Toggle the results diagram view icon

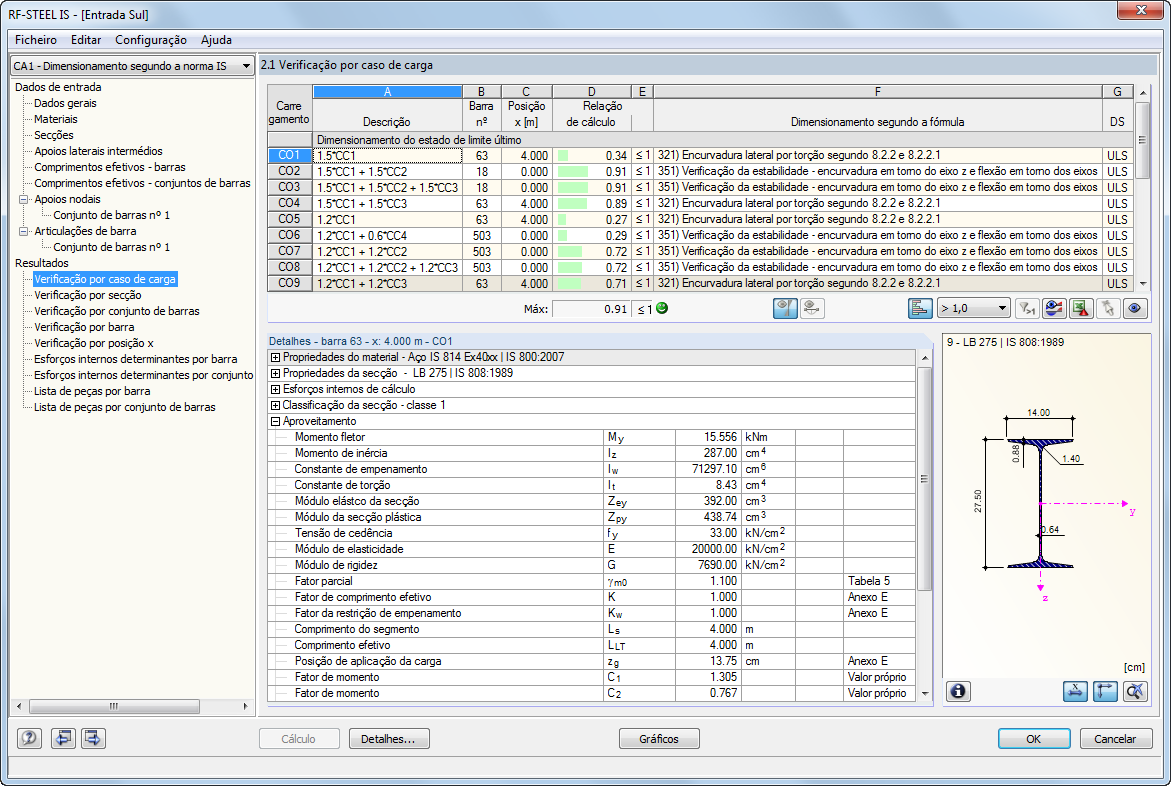(785, 309)
